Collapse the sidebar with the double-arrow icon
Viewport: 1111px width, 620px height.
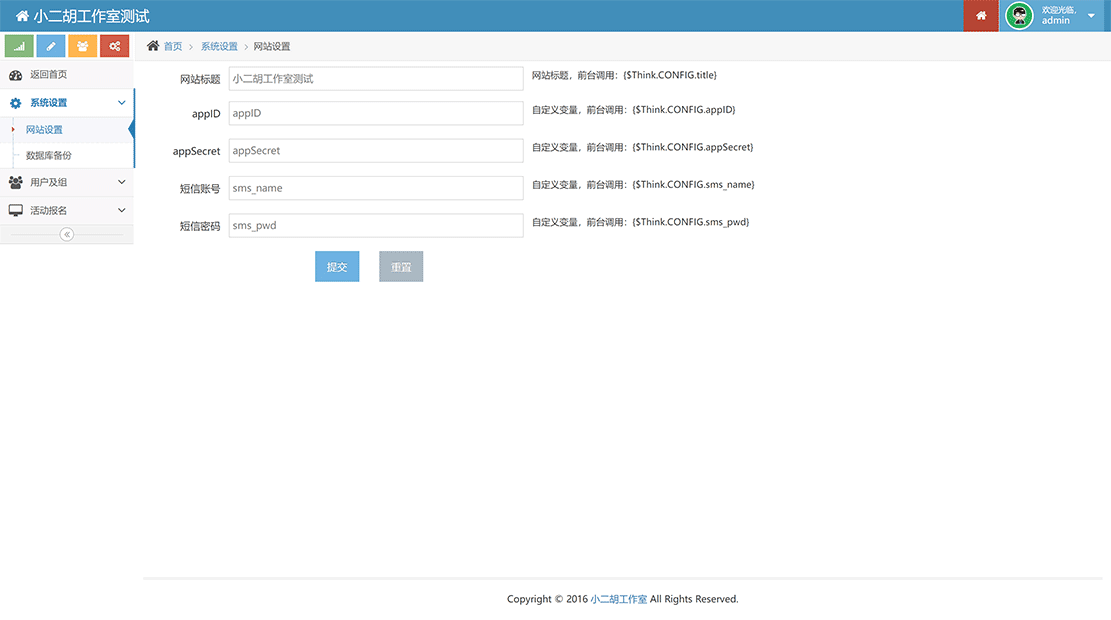click(x=67, y=234)
